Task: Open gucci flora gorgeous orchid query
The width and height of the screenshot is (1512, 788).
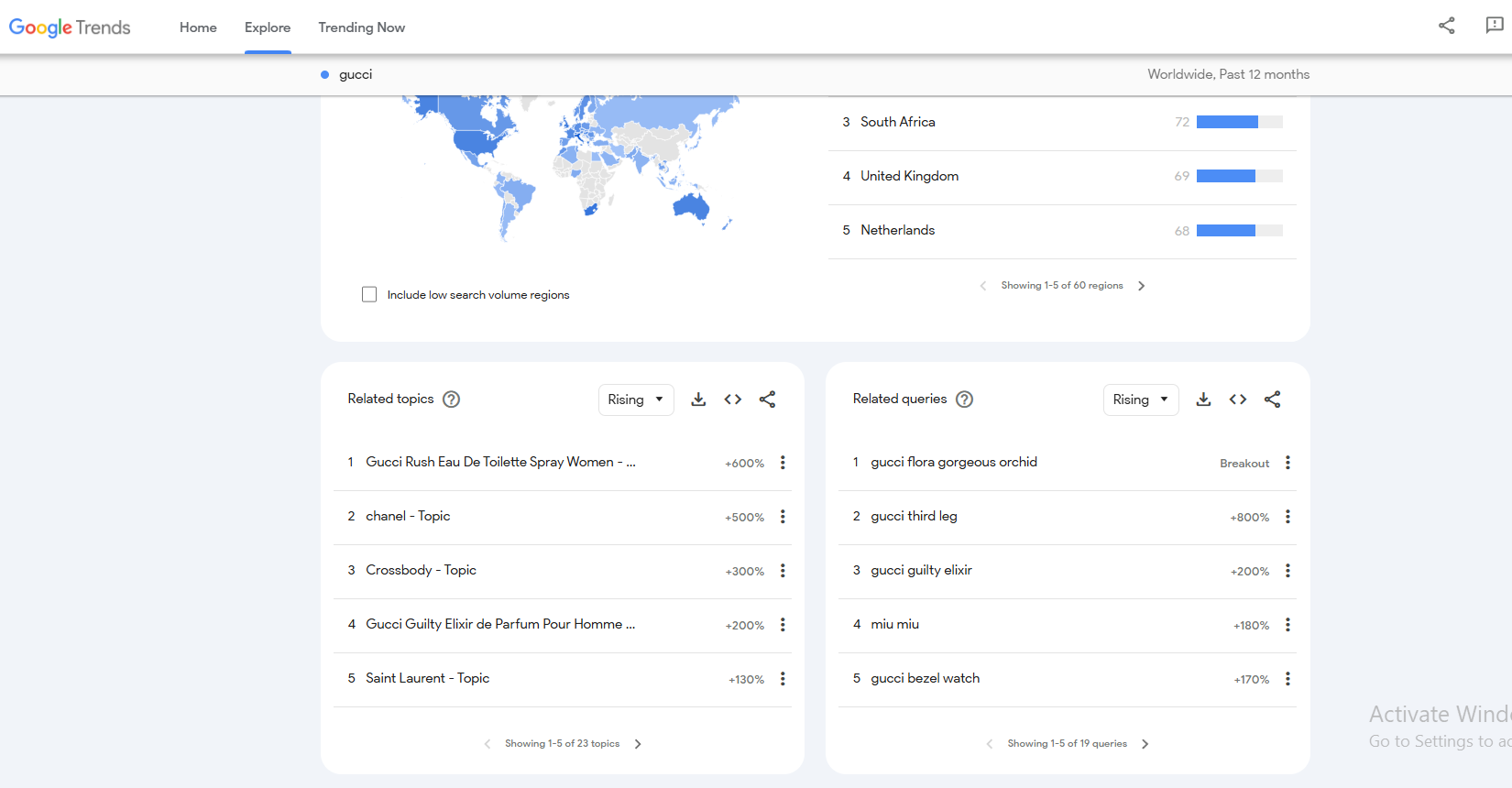Action: tap(954, 462)
